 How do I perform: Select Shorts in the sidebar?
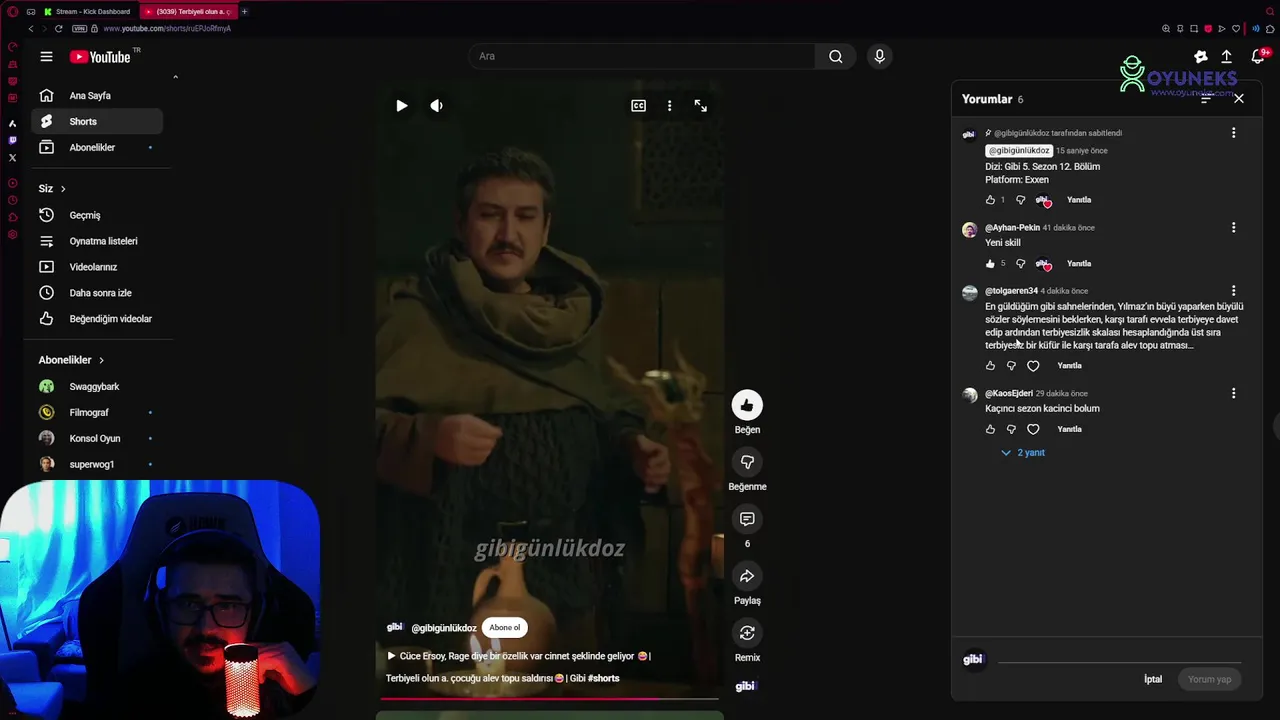[96, 122]
